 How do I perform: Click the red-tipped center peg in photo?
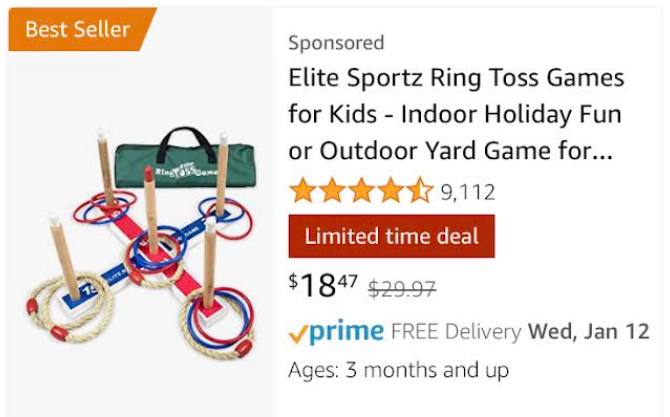pyautogui.click(x=150, y=210)
